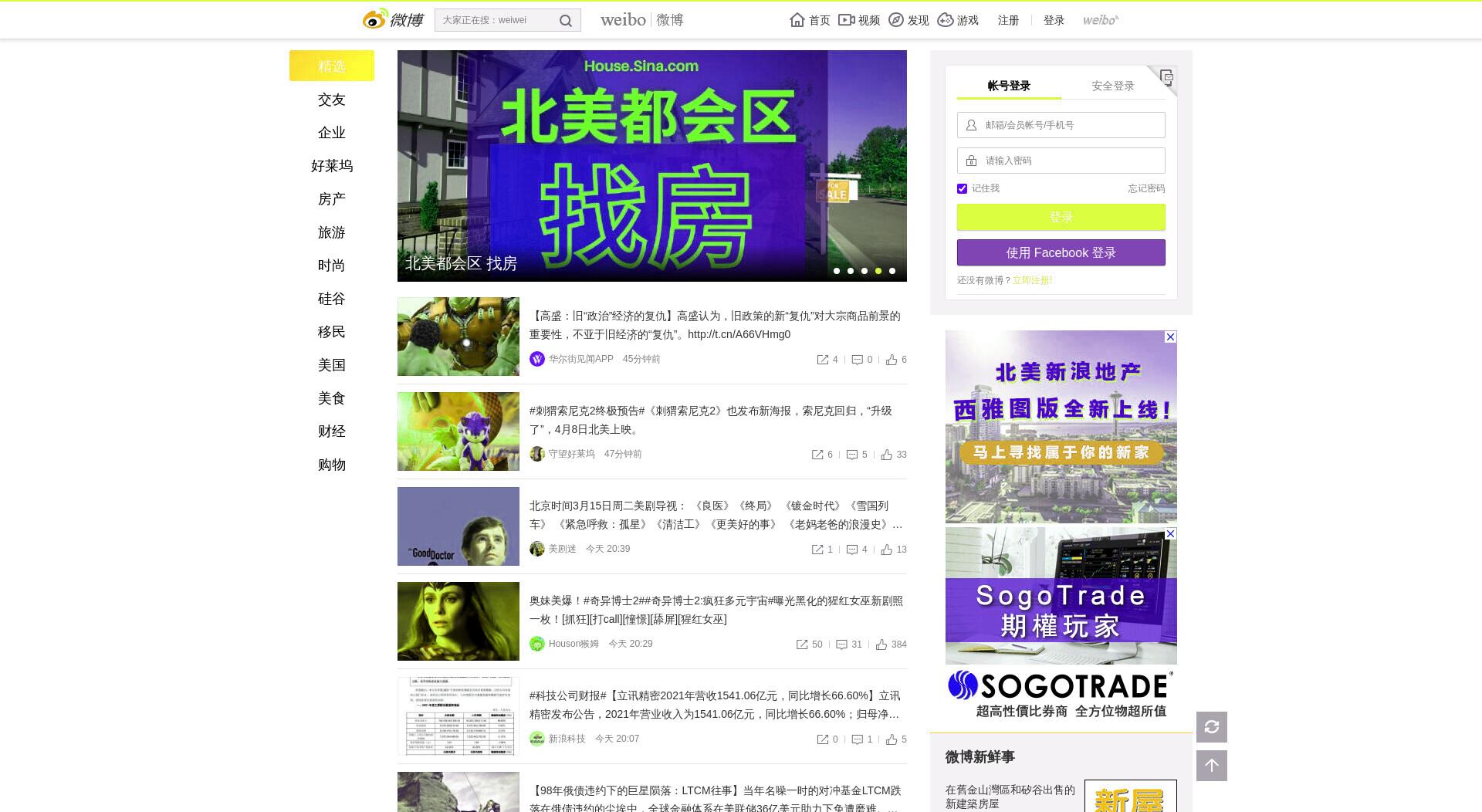
Task: Open the Good Doctor post thumbnail
Action: [x=458, y=526]
